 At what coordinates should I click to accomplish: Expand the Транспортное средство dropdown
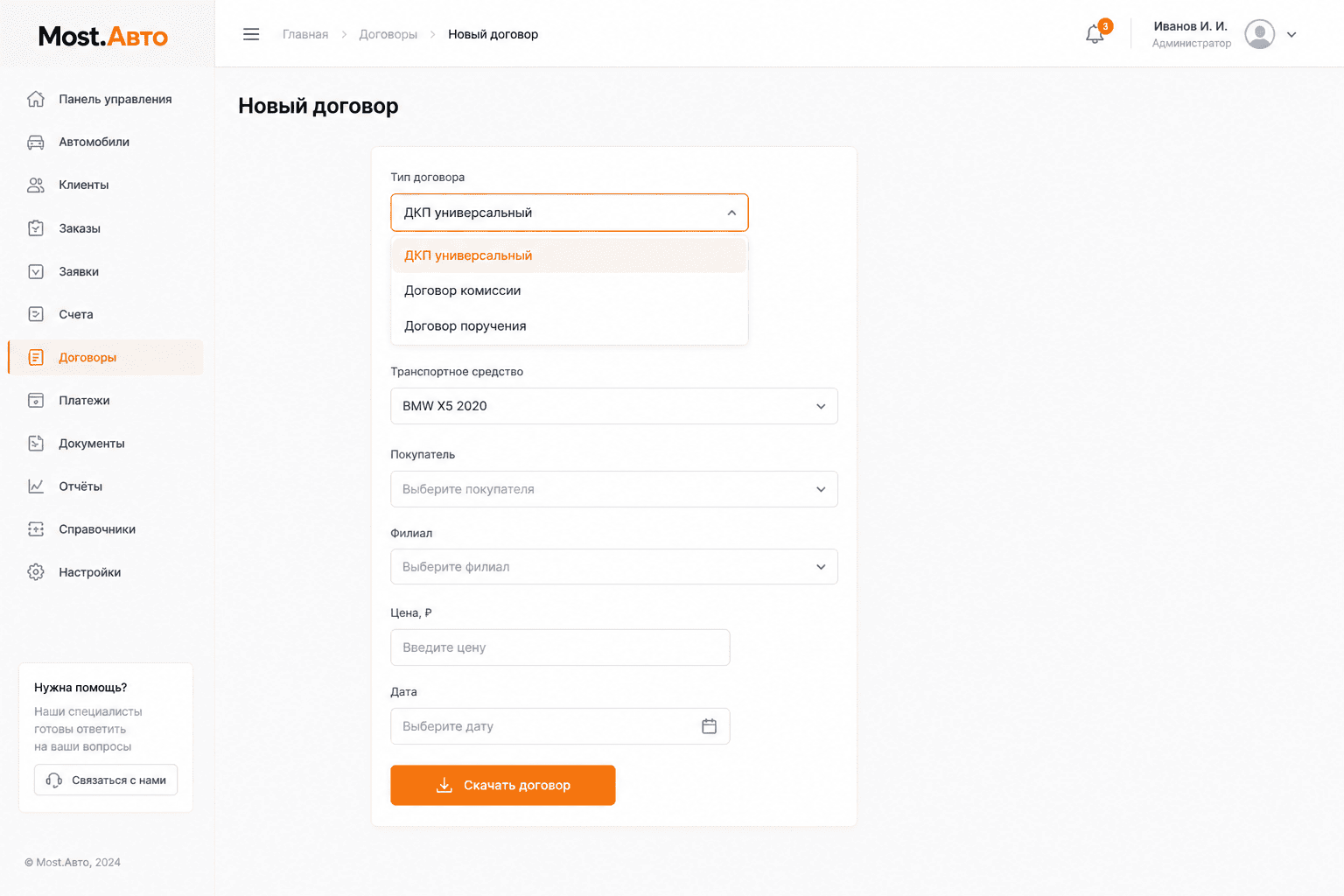[x=614, y=406]
